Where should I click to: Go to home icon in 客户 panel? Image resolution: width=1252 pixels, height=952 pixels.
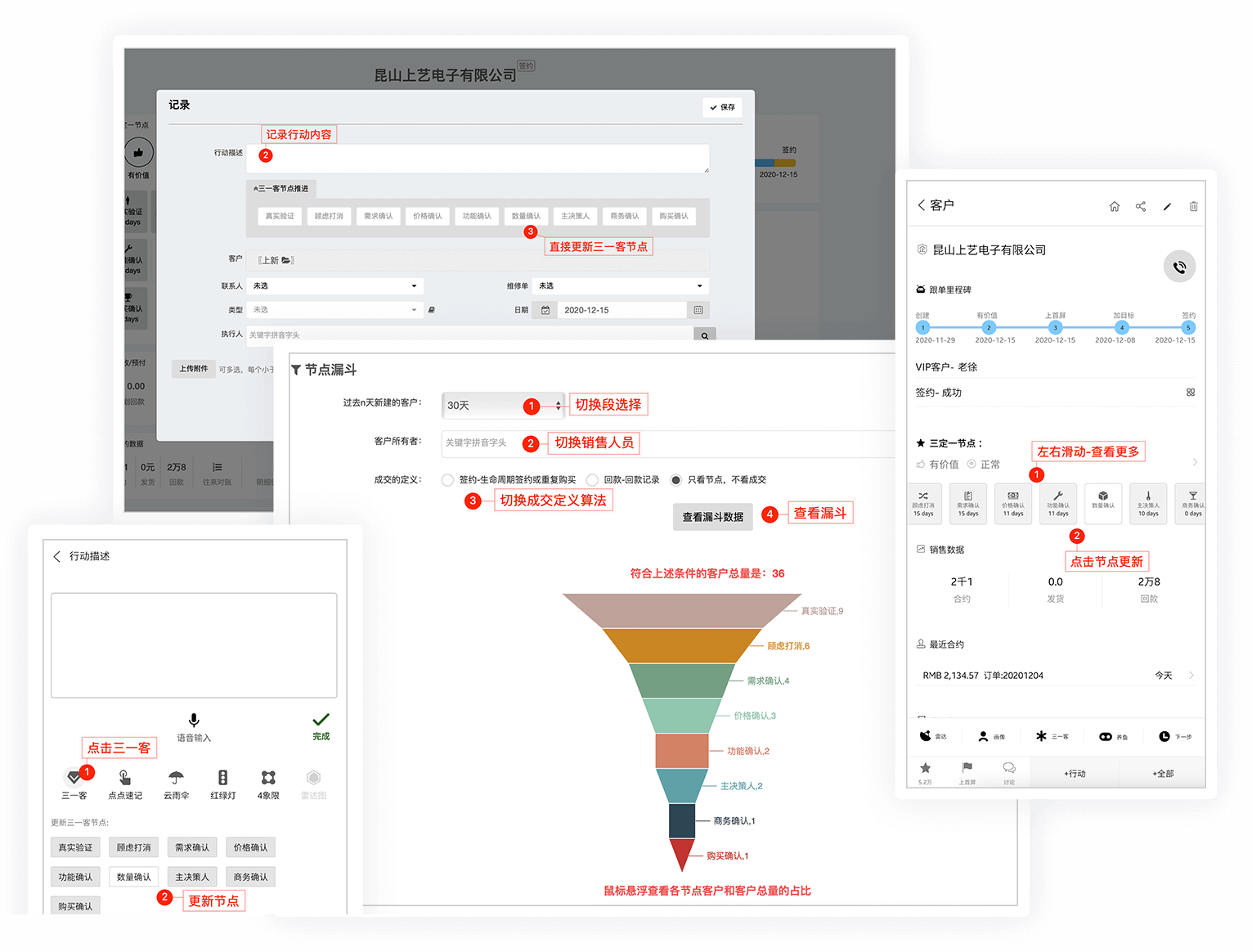[1114, 207]
